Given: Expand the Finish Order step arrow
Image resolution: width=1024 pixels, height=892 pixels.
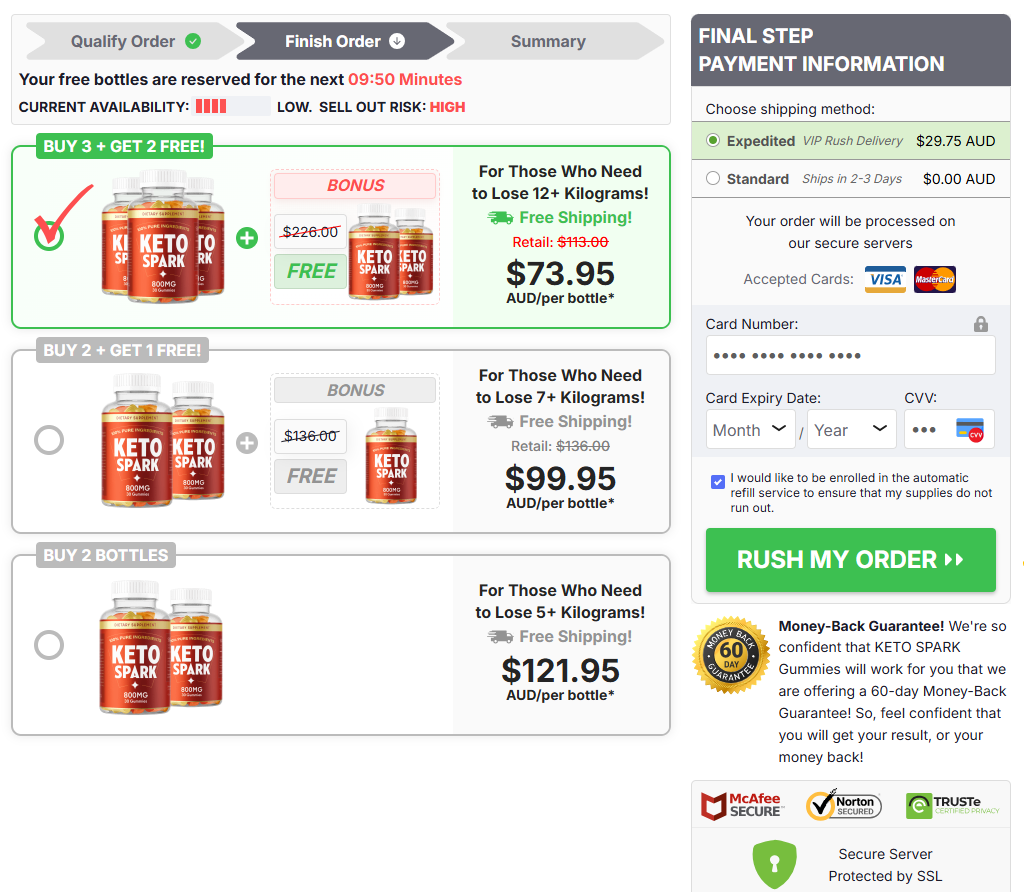Looking at the screenshot, I should [x=399, y=41].
